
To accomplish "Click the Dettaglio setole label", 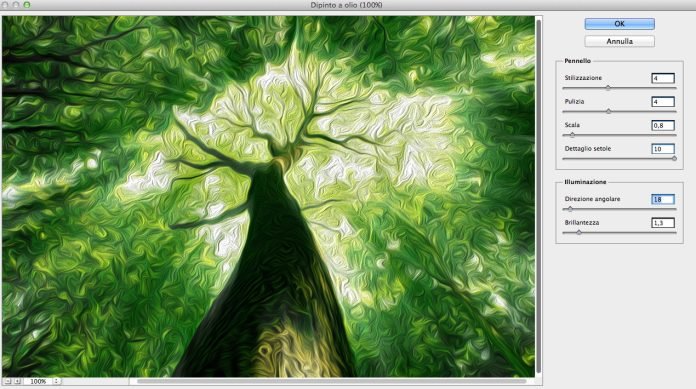I will click(x=587, y=148).
